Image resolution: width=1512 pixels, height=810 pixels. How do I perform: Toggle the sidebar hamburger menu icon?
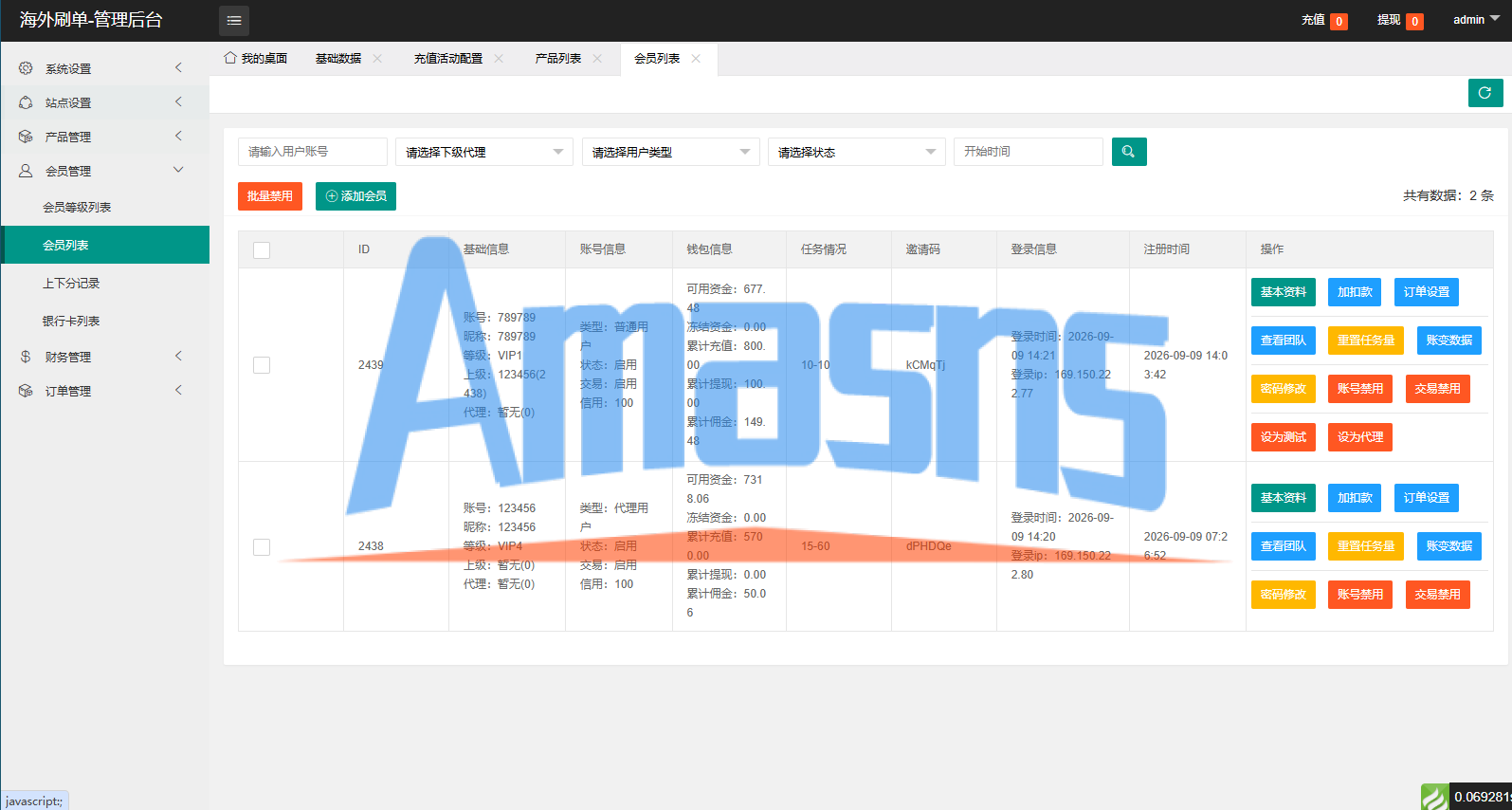234,20
